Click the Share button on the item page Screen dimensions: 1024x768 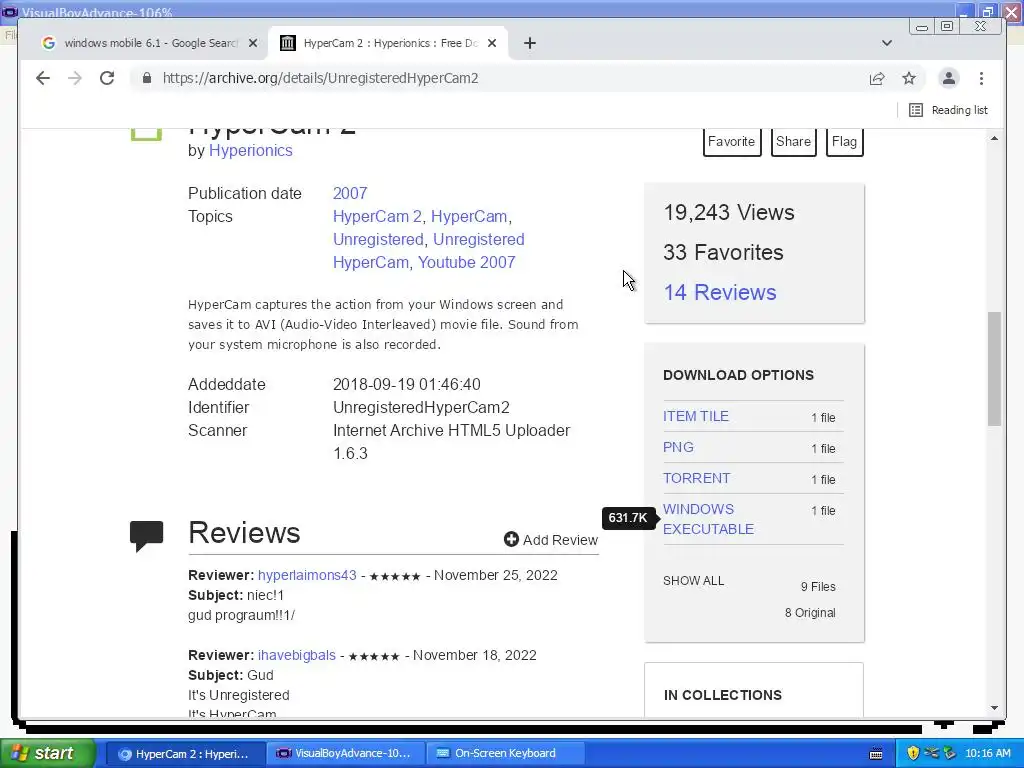pyautogui.click(x=793, y=142)
